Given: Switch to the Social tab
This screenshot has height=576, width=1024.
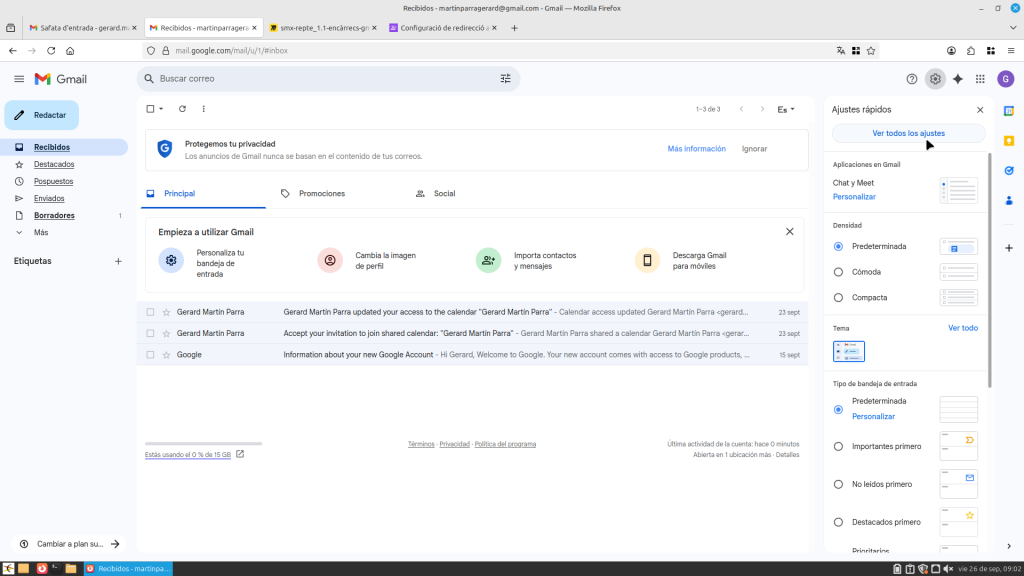Looking at the screenshot, I should coord(444,193).
